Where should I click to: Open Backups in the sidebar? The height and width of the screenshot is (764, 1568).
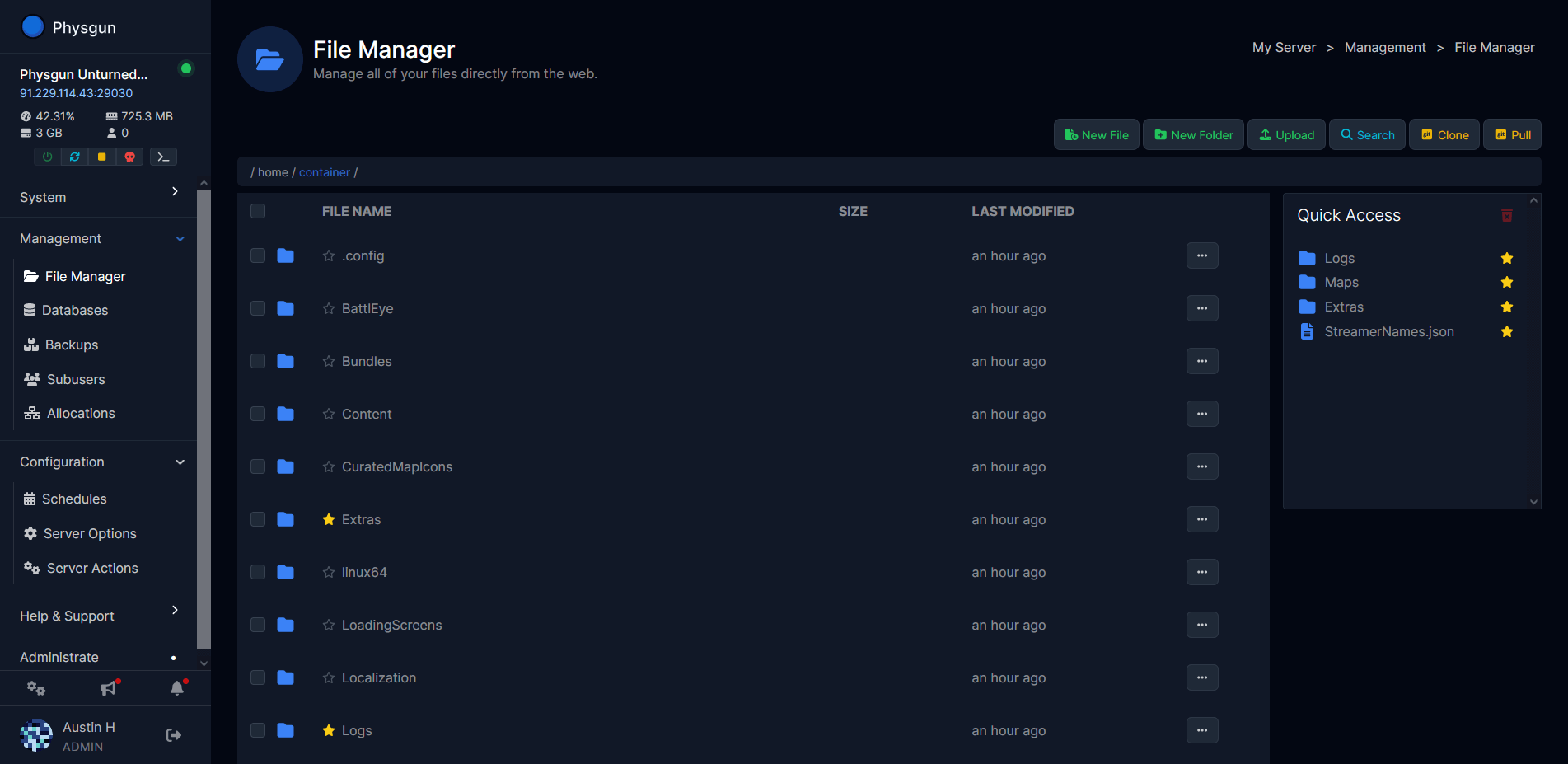(x=71, y=345)
